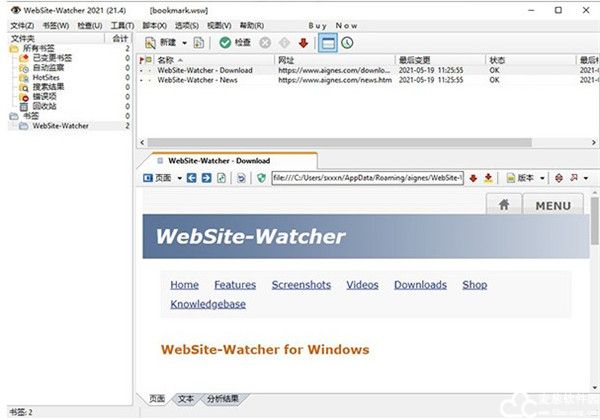Image resolution: width=600 pixels, height=420 pixels.
Task: Open the 脚本(X) menu
Action: 154,26
